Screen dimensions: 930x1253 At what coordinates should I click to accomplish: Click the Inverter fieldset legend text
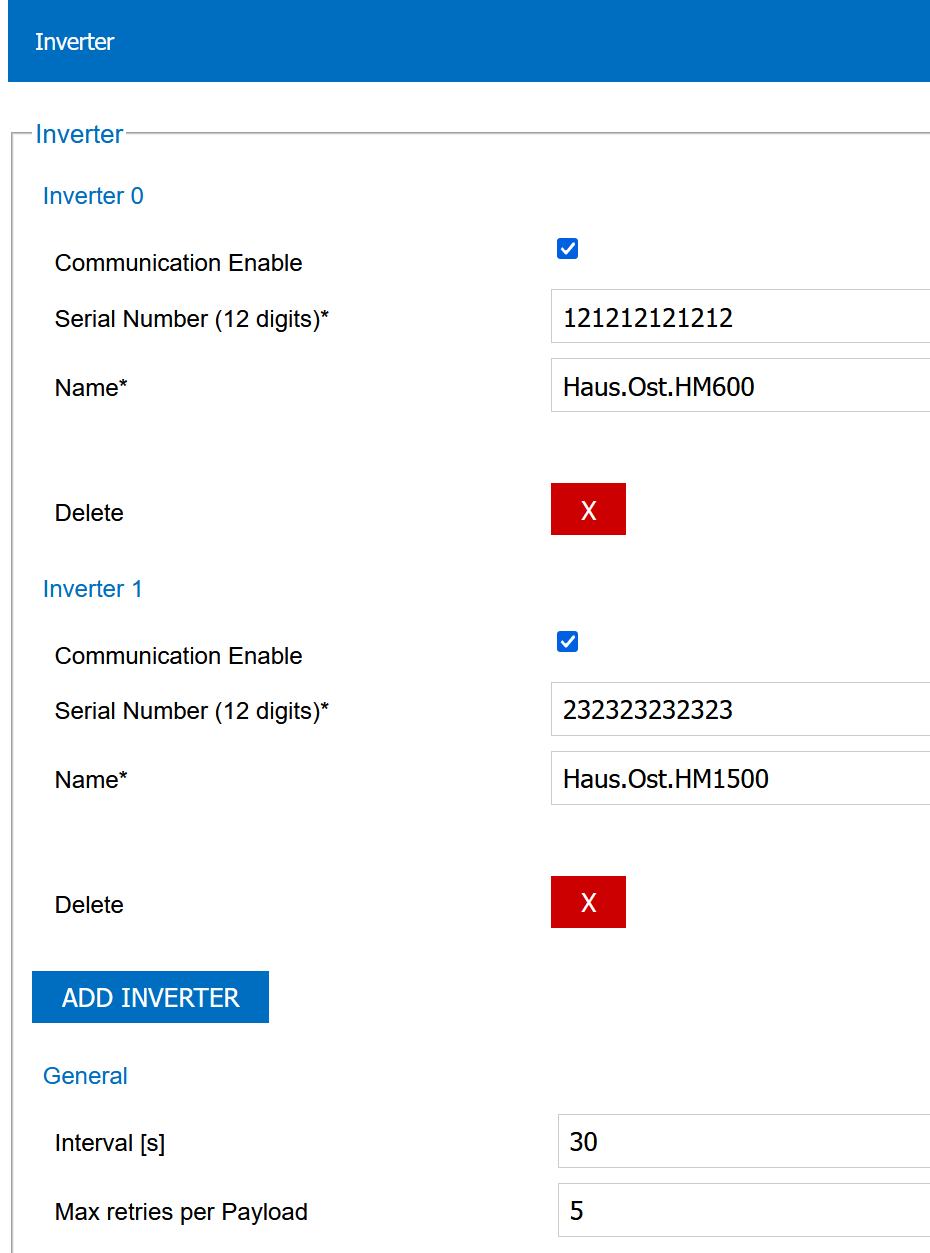click(79, 134)
